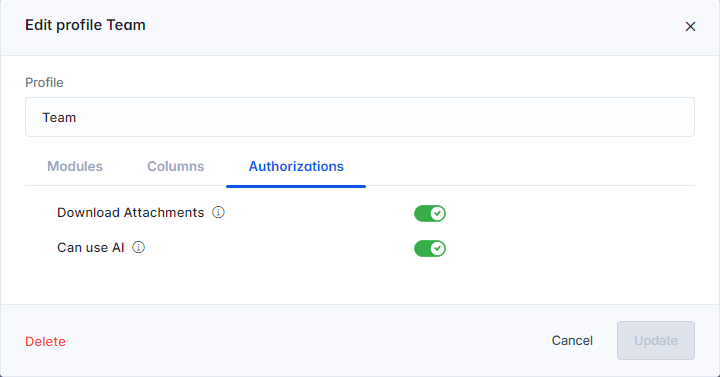Click the Download Attachments label text
Image resolution: width=720 pixels, height=377 pixels.
click(x=130, y=213)
